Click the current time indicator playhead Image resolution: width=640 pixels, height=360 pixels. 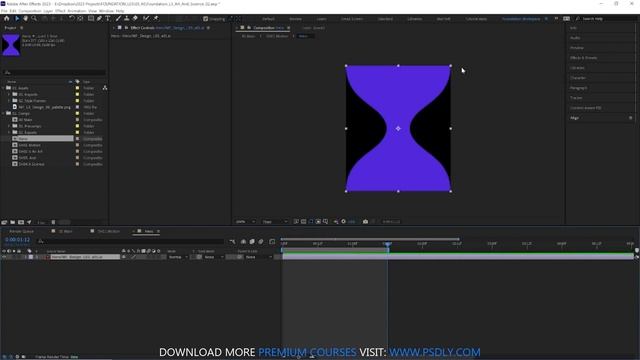[387, 244]
